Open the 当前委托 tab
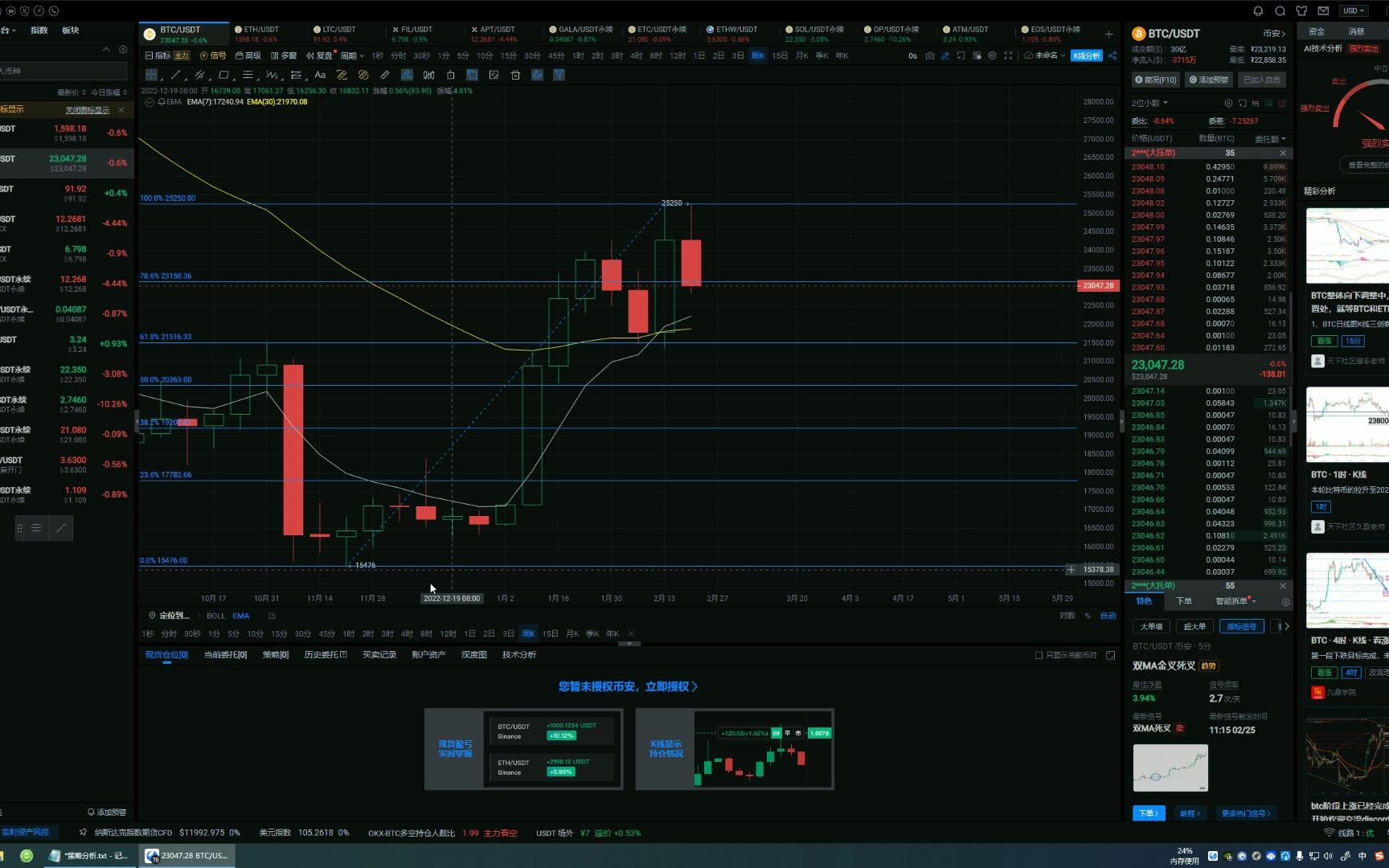Screen dimensions: 1389x868 225,655
